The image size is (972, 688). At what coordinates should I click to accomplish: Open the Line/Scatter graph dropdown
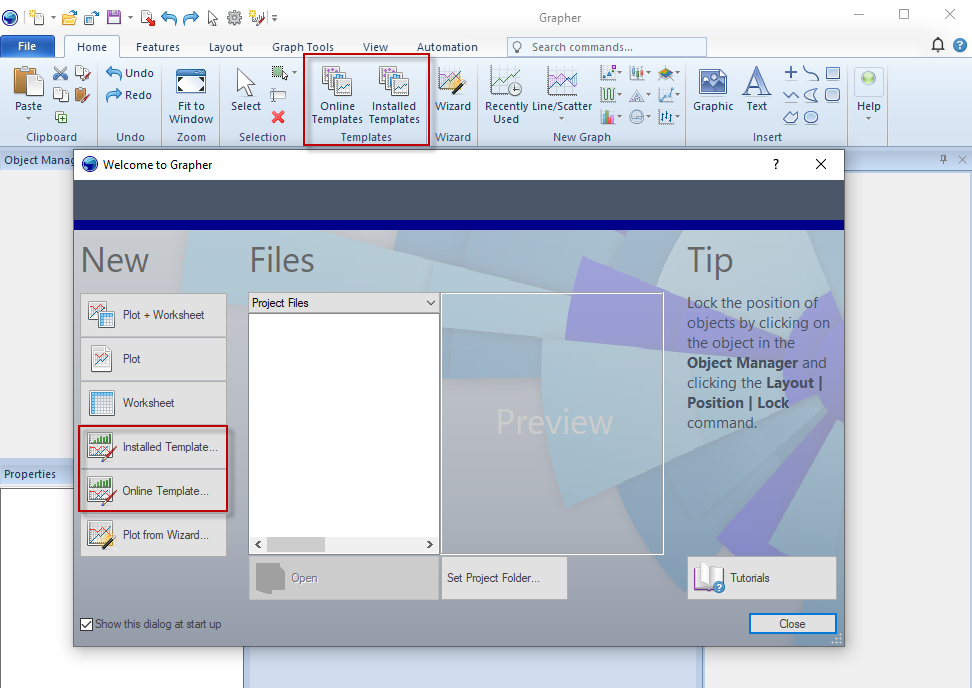[561, 119]
